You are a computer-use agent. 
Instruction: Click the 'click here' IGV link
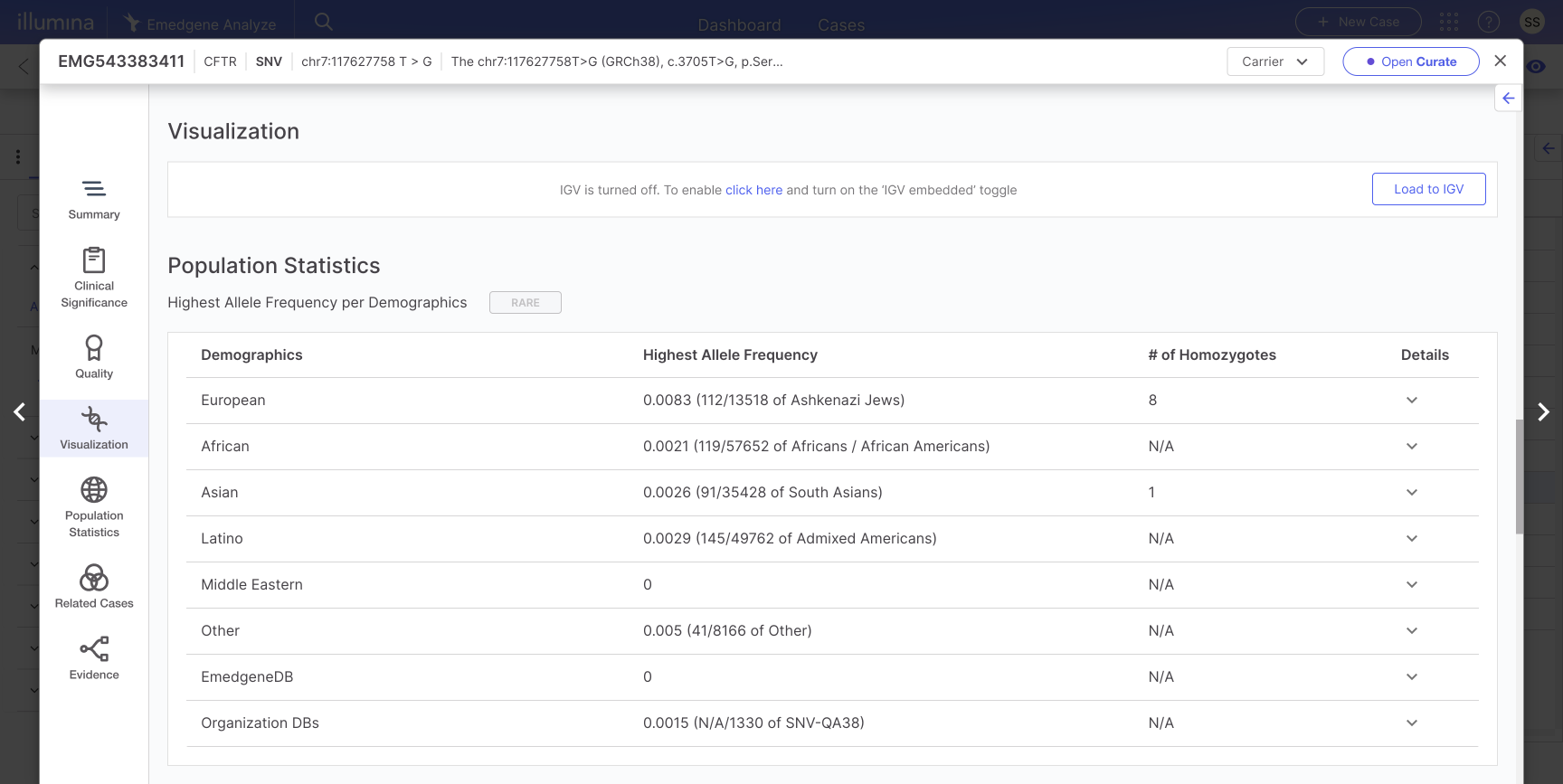(753, 190)
